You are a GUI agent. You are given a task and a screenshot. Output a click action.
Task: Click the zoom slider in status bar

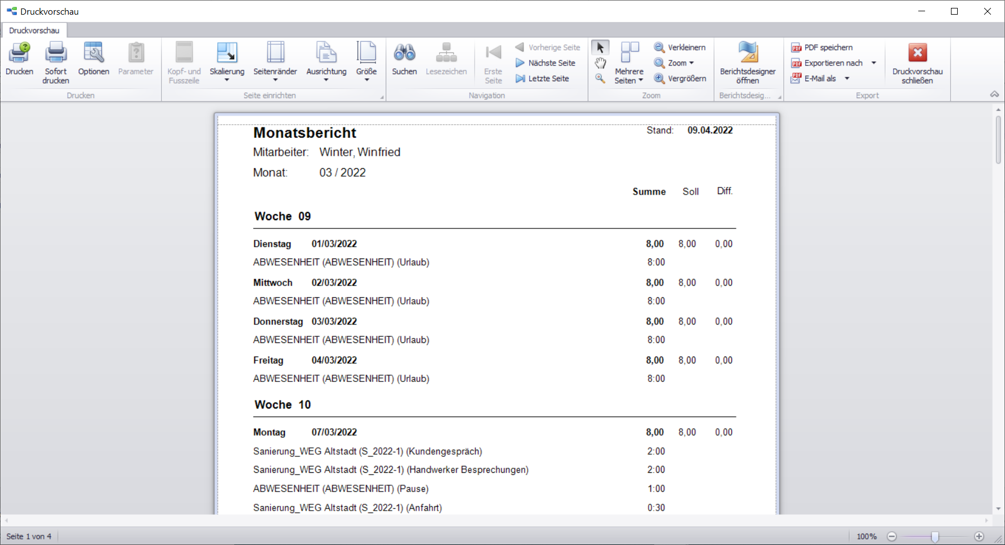pyautogui.click(x=935, y=537)
